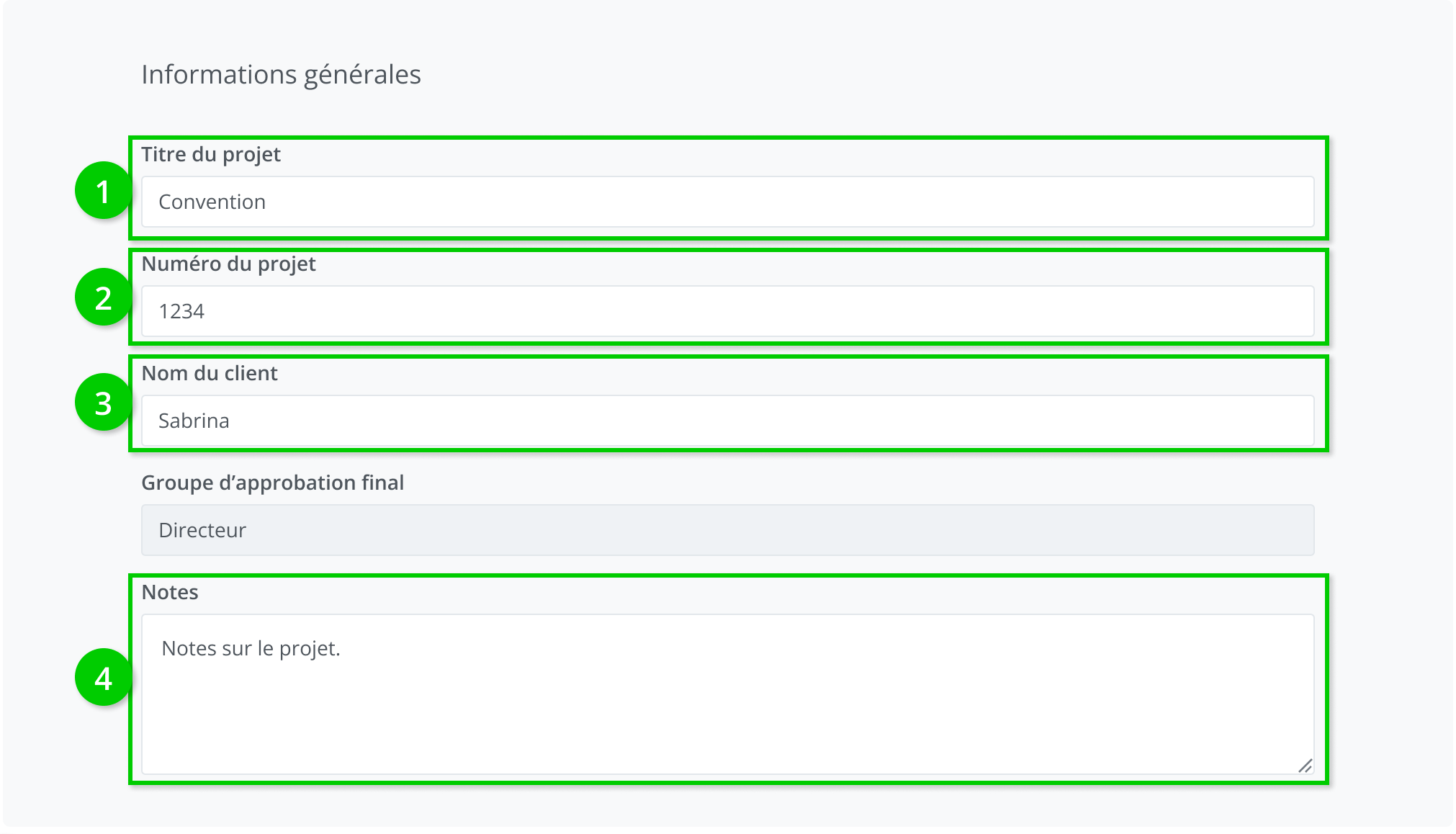Click the "Informations générales" heading

281,75
